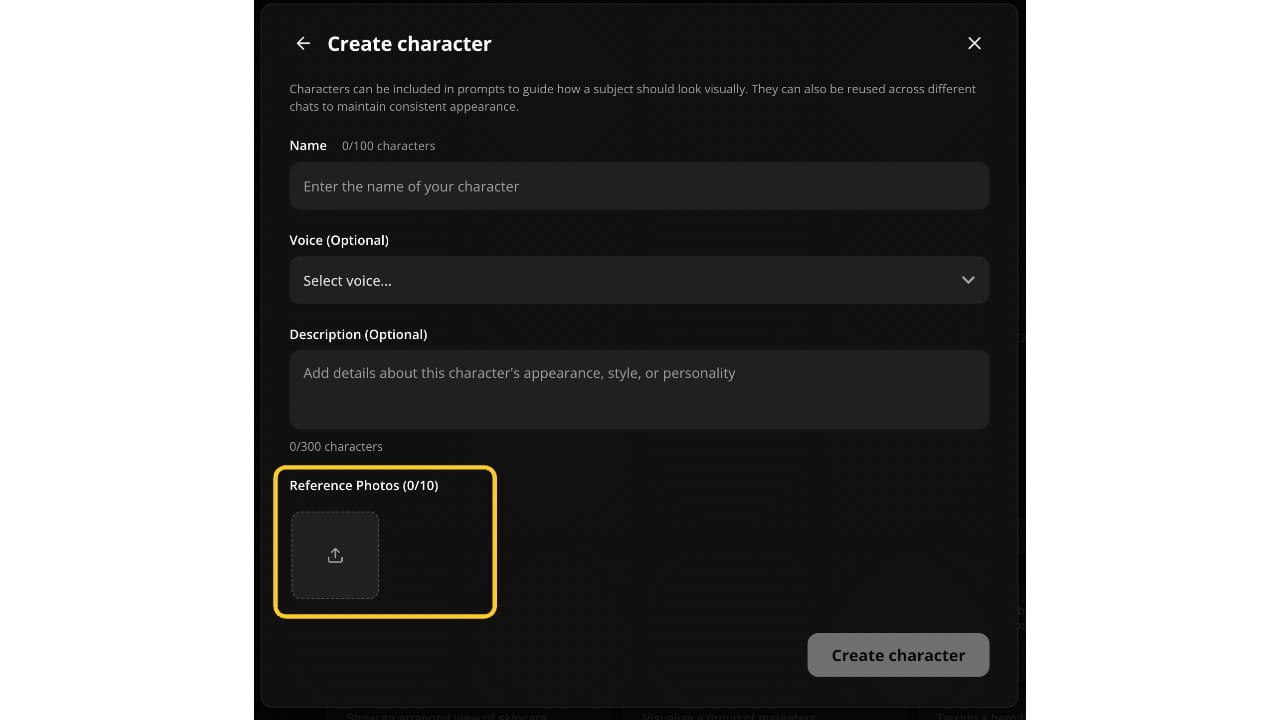
Task: Click the 'Description (Optional)' label
Action: pos(358,334)
